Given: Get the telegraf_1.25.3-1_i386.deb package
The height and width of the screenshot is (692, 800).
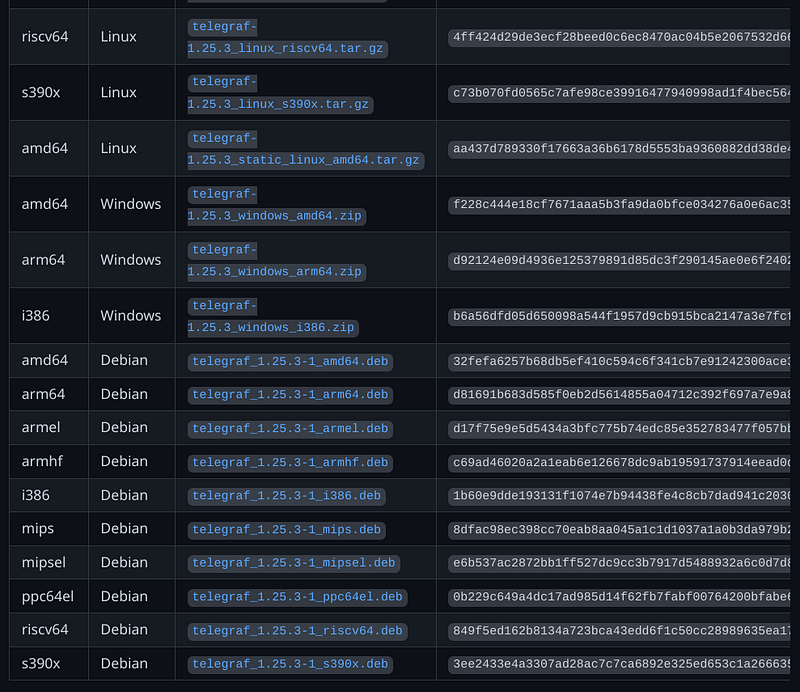Looking at the screenshot, I should 286,496.
